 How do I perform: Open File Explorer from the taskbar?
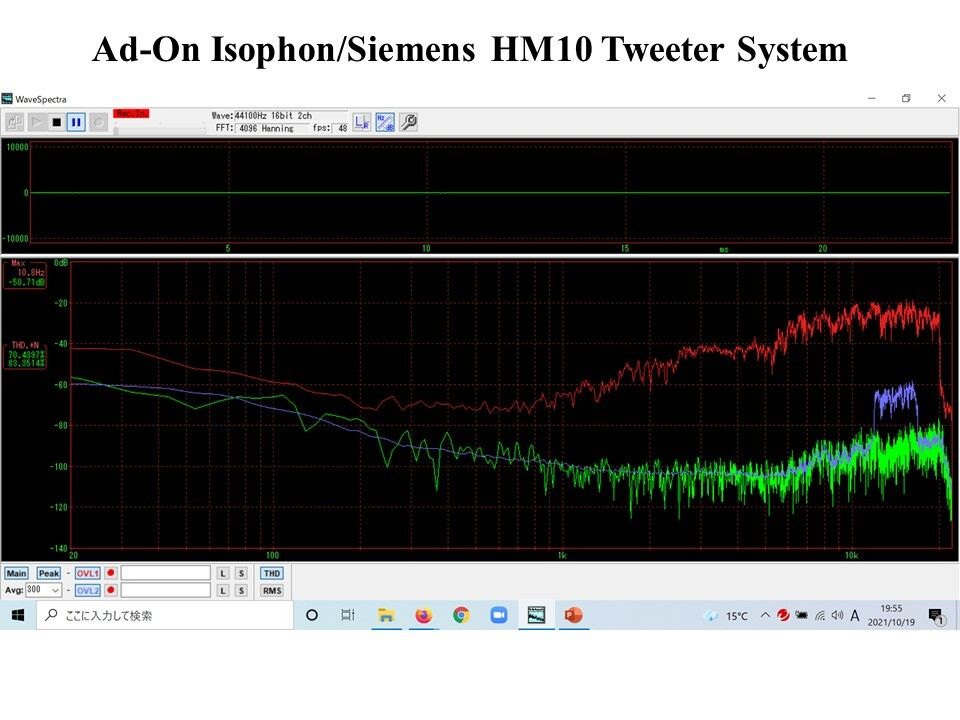[386, 615]
